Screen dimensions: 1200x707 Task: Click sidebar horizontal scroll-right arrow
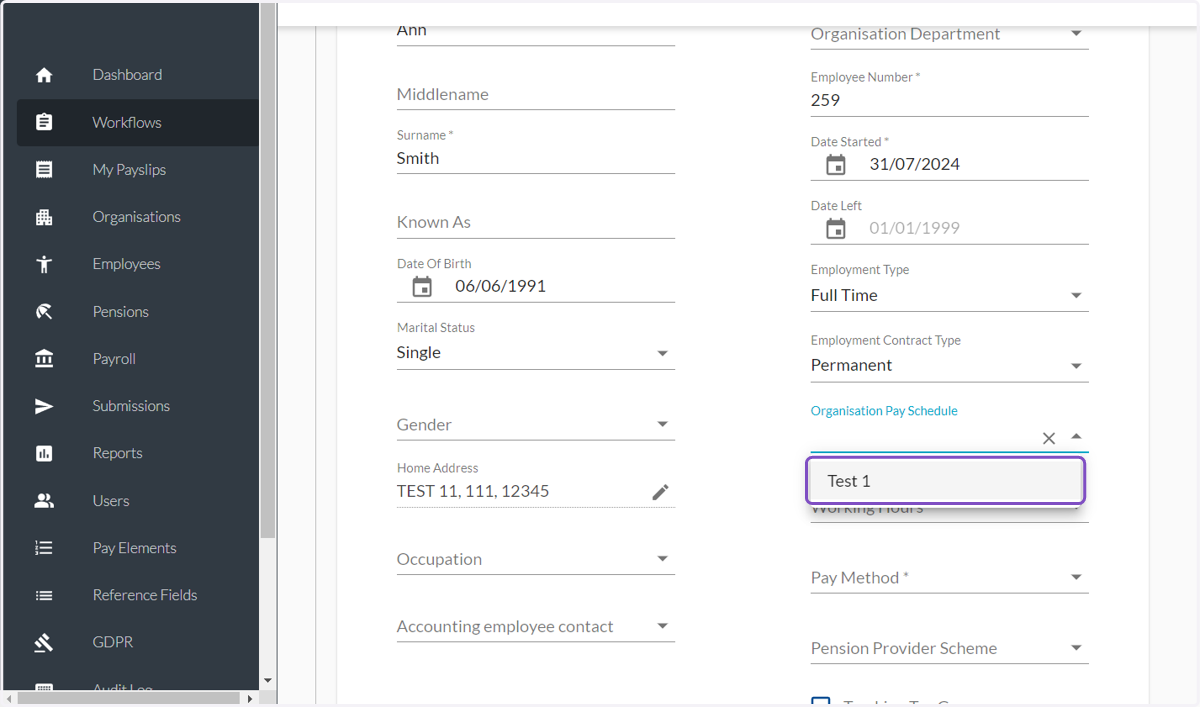click(250, 698)
